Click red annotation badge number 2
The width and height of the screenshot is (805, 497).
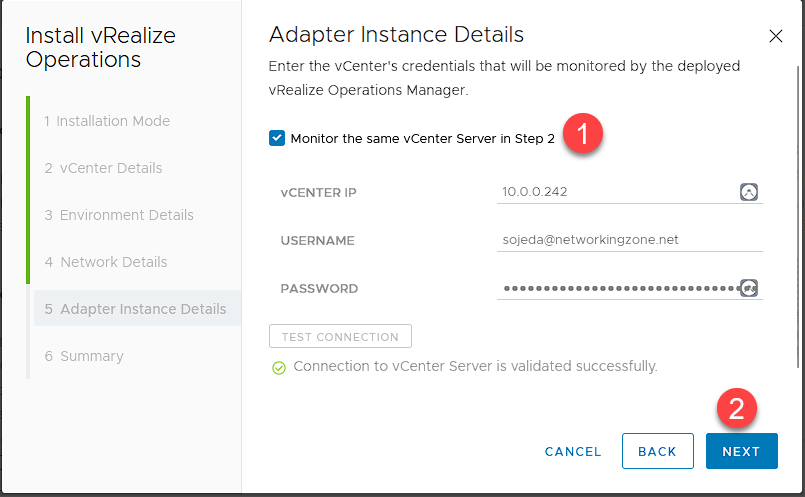coord(737,409)
